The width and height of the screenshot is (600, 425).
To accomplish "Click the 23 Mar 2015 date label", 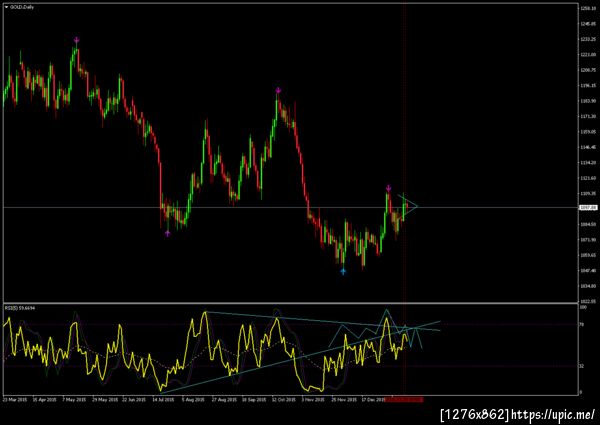I will 15,399.
